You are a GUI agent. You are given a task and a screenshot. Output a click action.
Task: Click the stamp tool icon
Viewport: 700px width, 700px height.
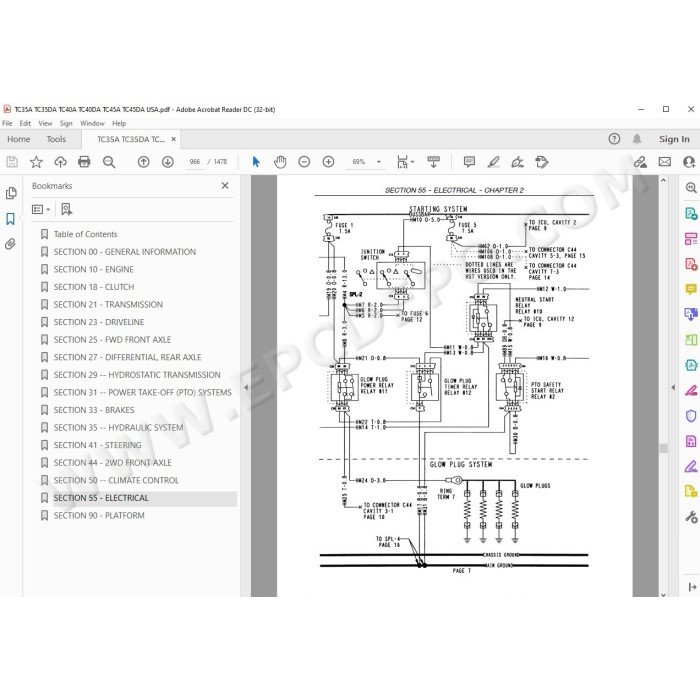coord(542,162)
